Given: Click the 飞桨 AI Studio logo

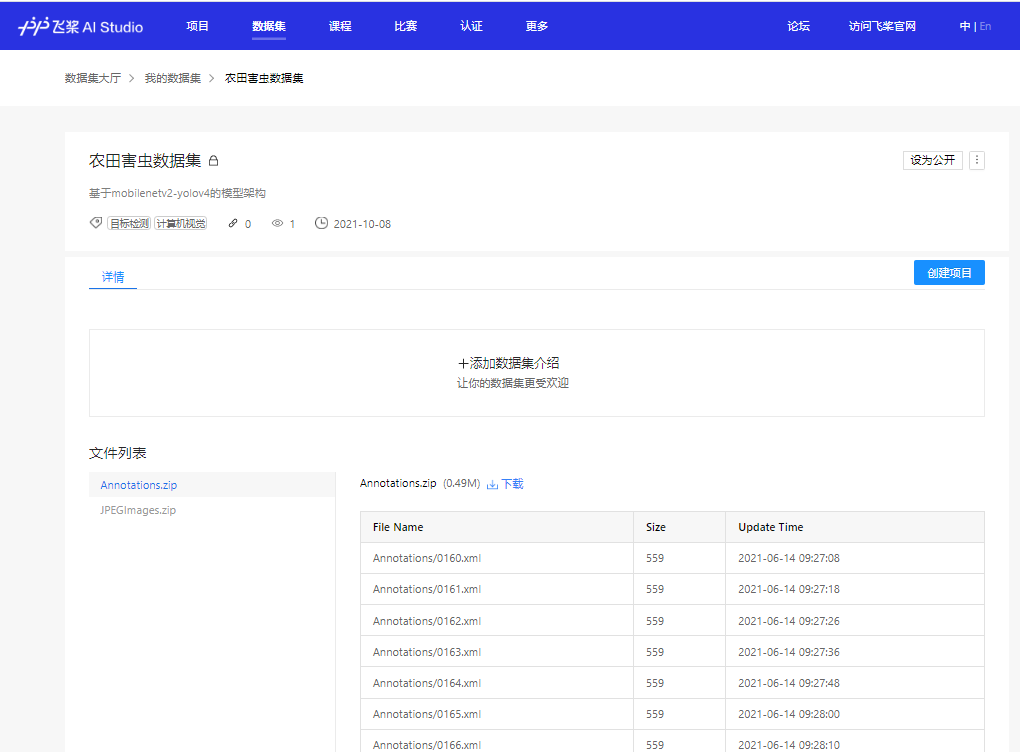Looking at the screenshot, I should (78, 25).
